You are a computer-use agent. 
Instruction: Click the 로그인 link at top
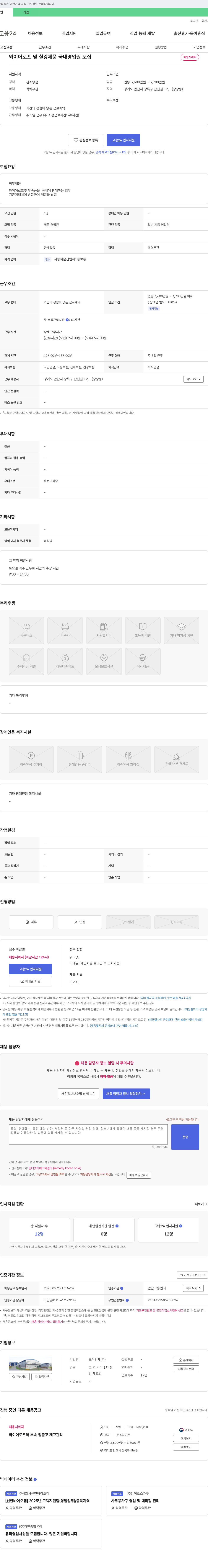pos(194,21)
